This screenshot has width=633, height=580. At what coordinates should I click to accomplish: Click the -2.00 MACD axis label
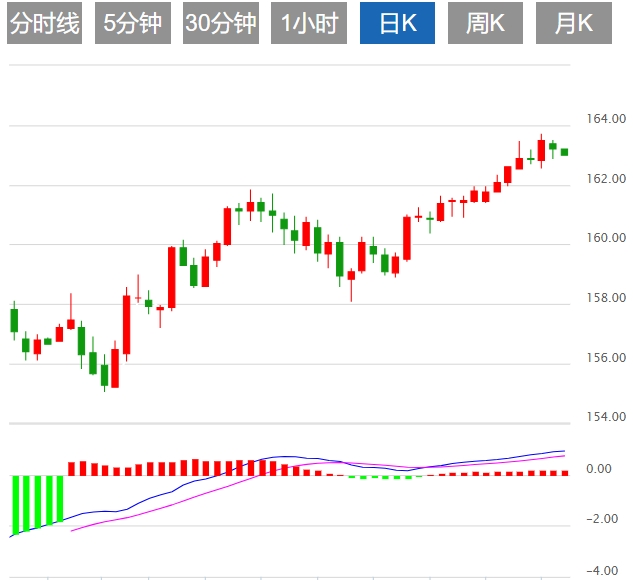602,519
